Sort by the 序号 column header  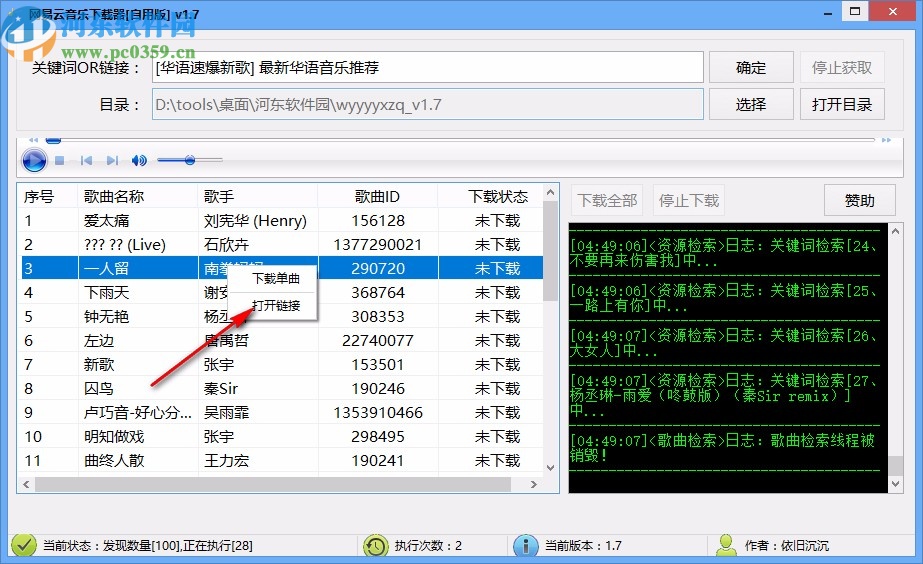49,196
